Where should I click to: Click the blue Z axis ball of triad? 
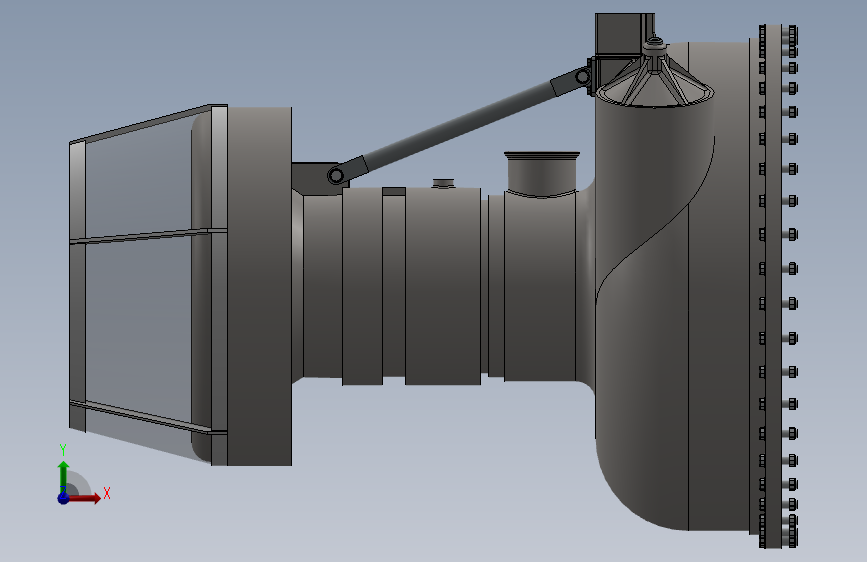point(63,498)
